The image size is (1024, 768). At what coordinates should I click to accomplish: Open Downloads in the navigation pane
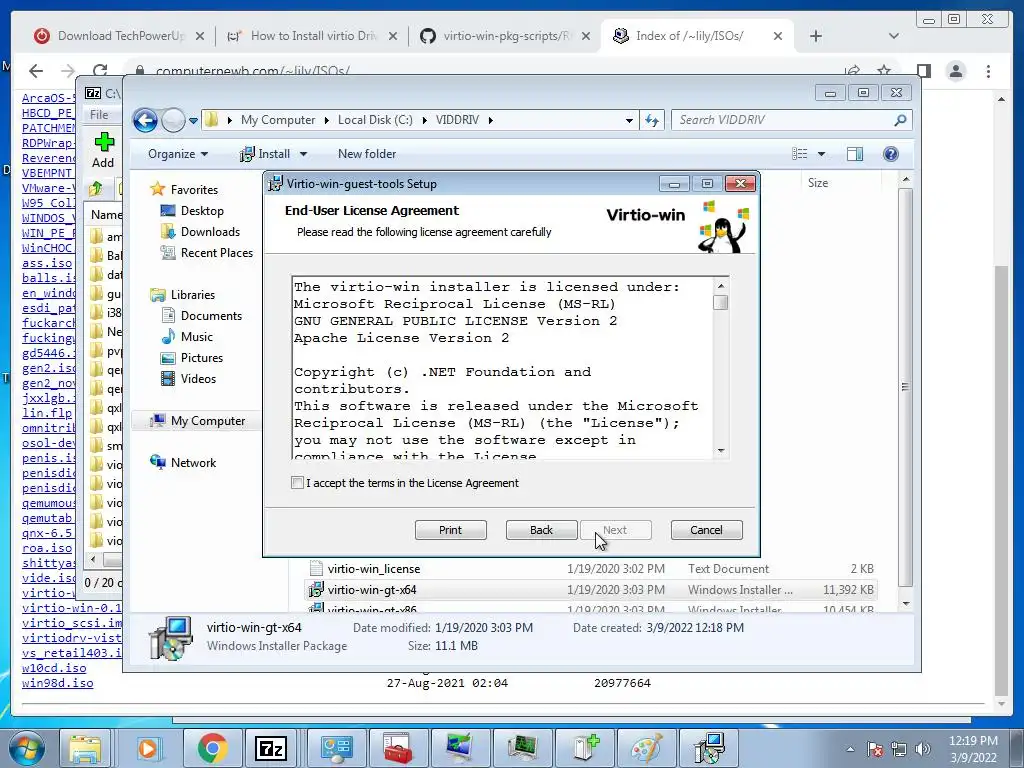coord(210,231)
